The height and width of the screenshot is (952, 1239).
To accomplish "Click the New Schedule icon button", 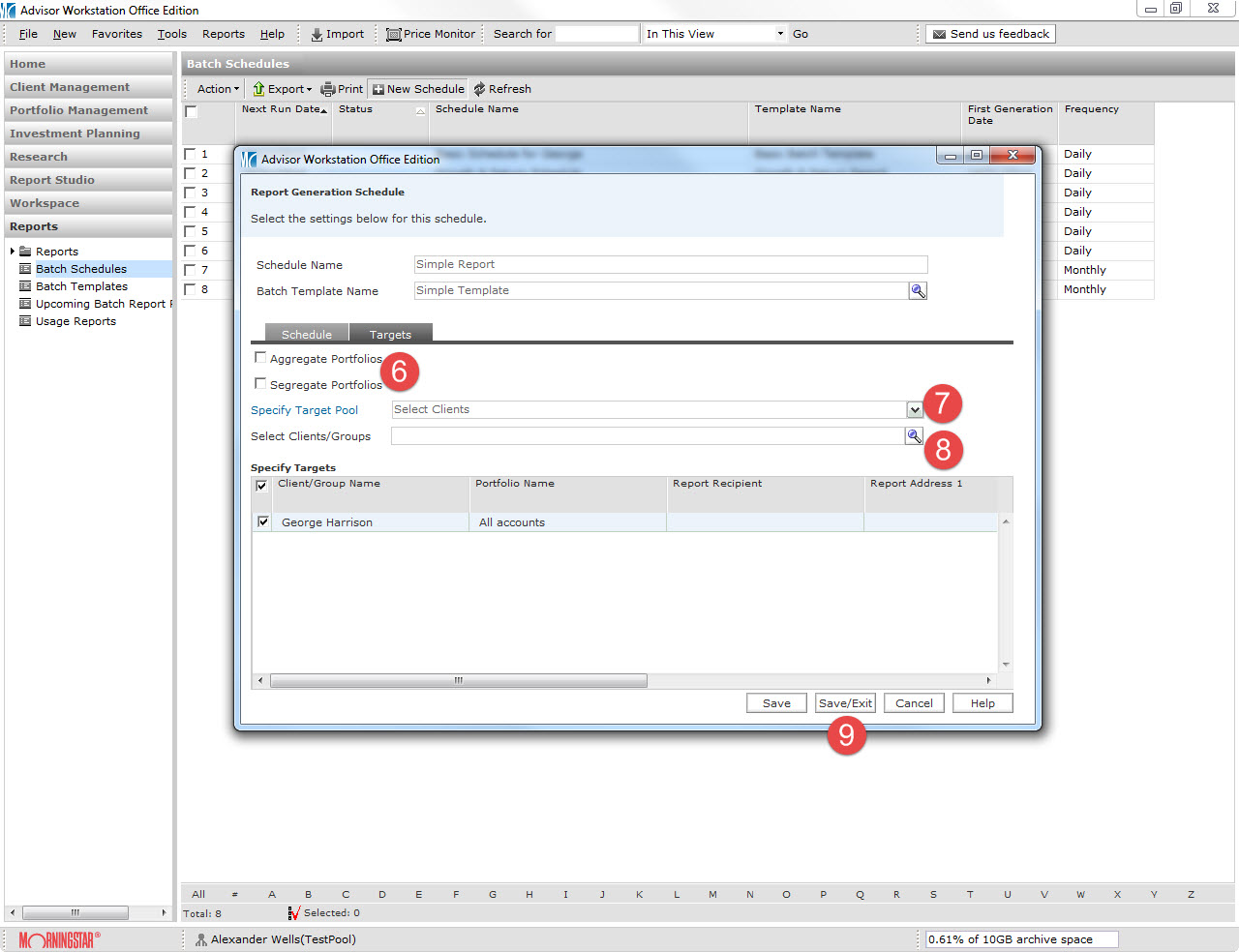I will point(378,89).
